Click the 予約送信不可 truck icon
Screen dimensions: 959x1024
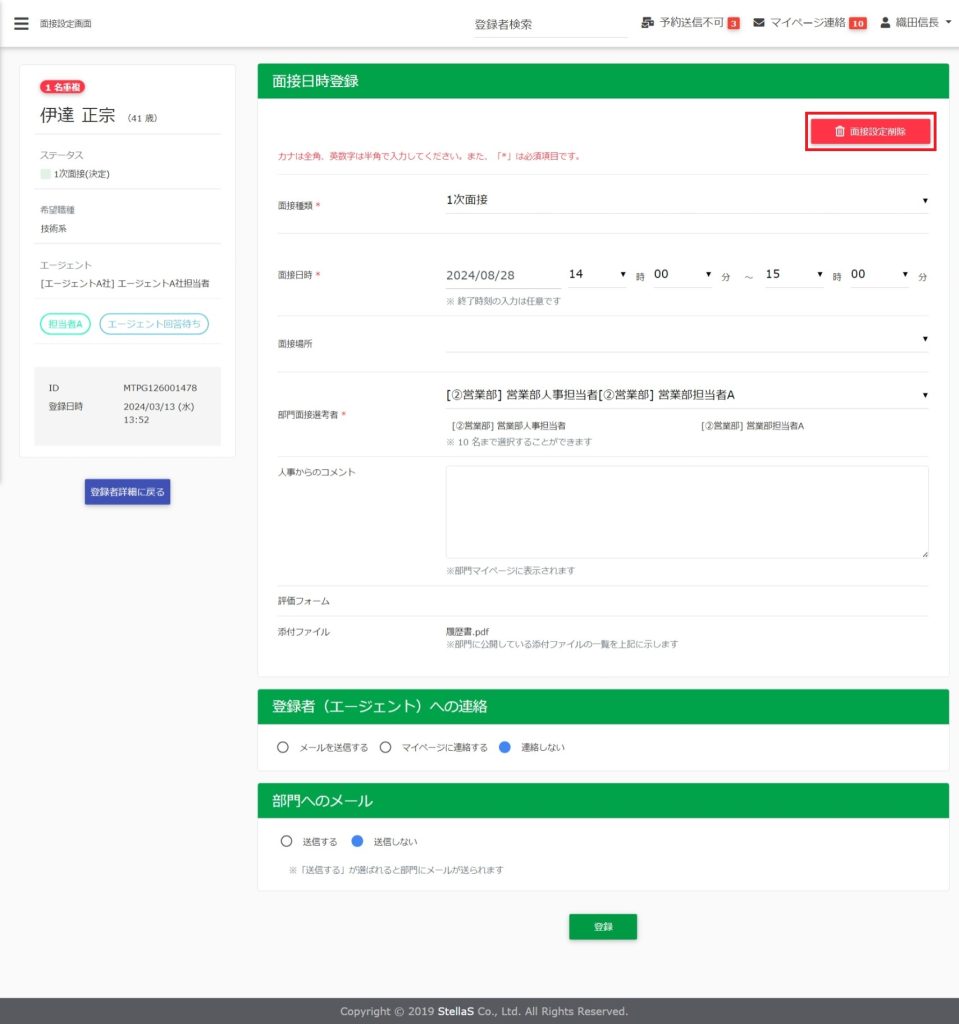(x=648, y=22)
